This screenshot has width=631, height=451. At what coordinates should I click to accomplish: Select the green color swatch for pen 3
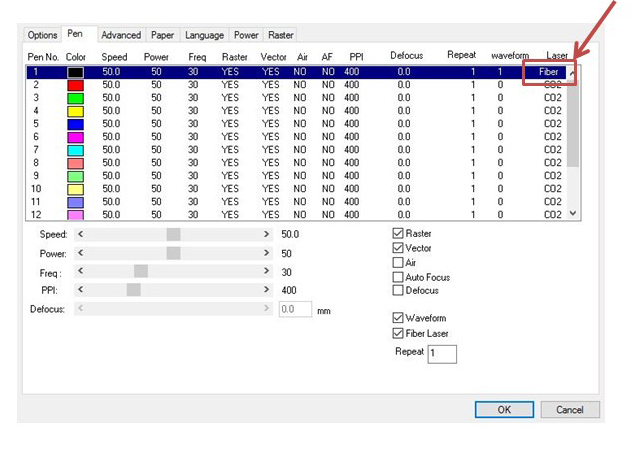(75, 98)
